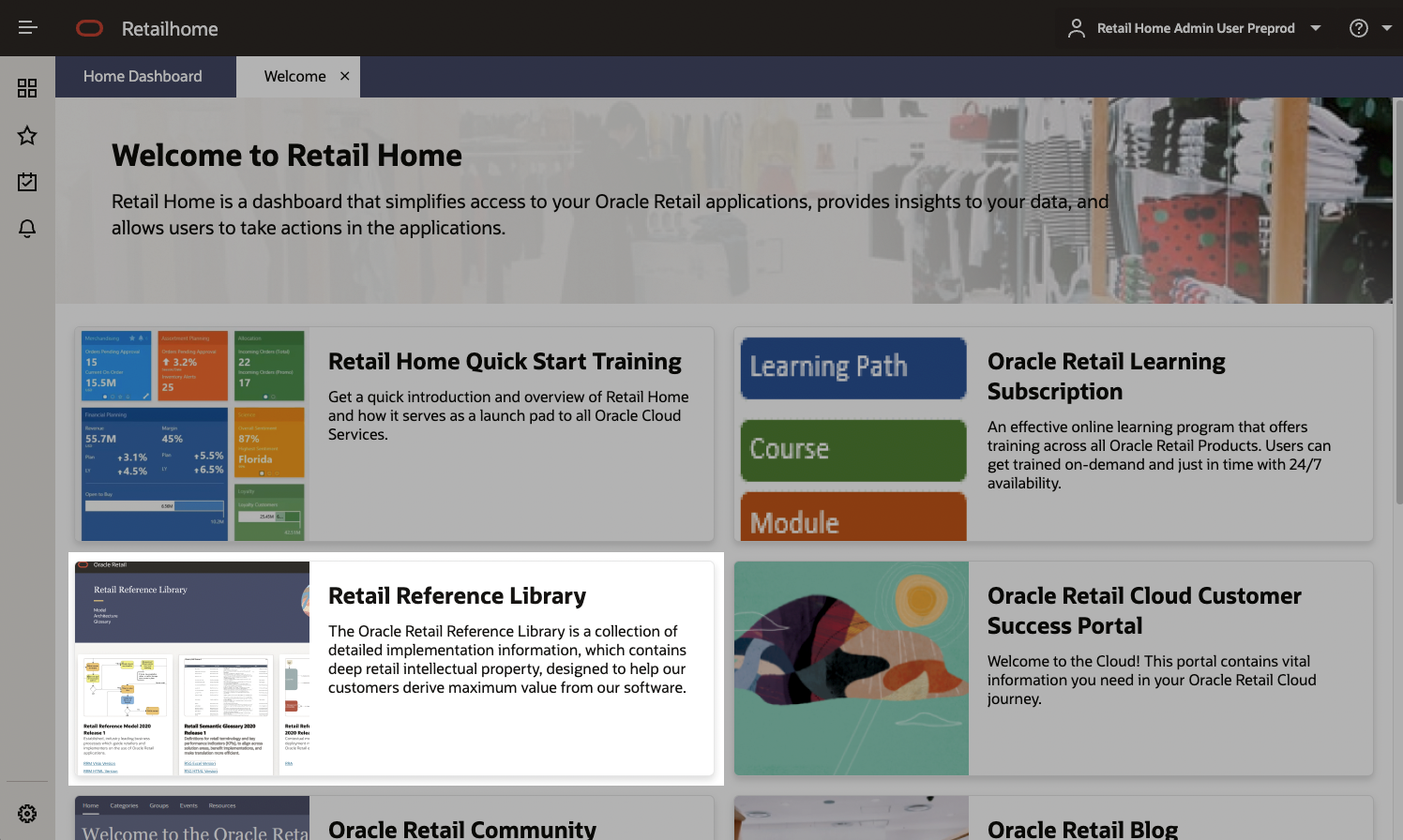Click the Quick Start Training dashboard thumbnail

click(x=192, y=434)
